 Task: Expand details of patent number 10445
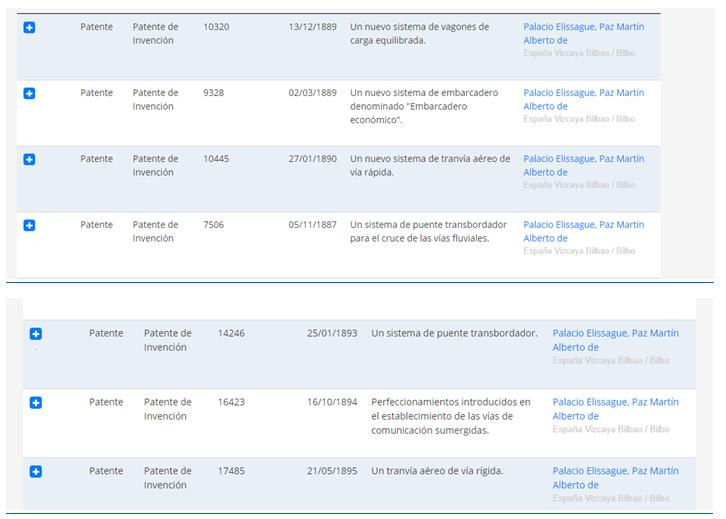(29, 159)
